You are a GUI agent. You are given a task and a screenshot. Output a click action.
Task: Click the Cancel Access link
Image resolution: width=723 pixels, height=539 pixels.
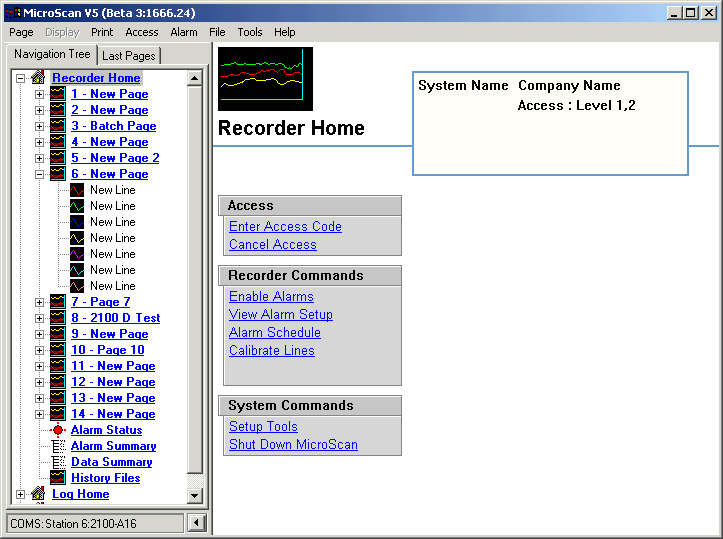(273, 244)
